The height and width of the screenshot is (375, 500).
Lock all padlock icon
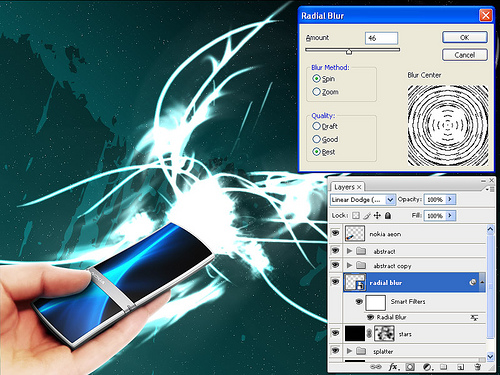click(x=388, y=216)
